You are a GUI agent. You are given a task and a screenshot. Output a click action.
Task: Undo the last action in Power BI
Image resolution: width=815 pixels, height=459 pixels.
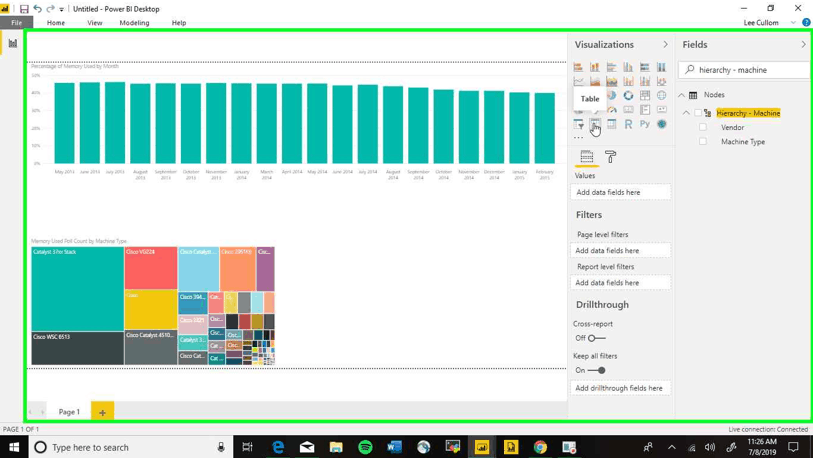click(37, 9)
